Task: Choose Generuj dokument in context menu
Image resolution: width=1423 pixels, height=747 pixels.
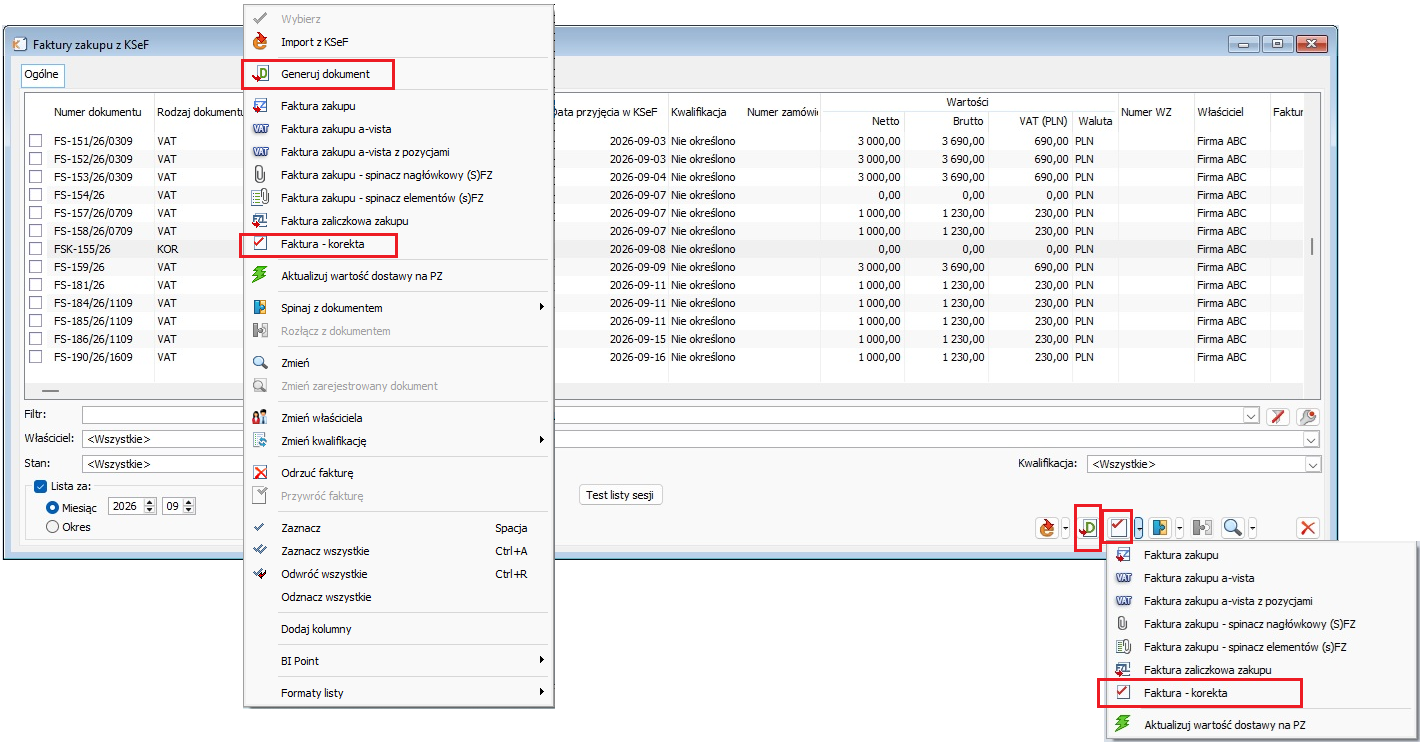Action: (x=399, y=74)
